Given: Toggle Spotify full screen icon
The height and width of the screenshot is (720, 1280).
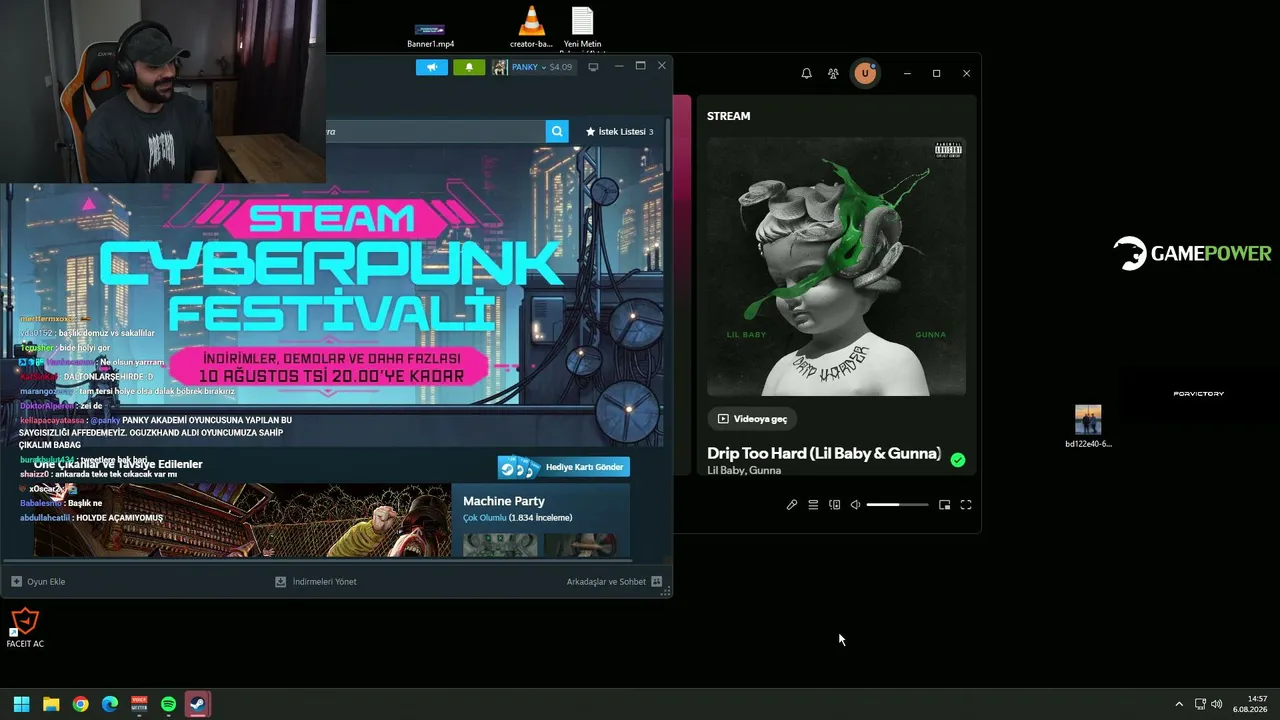Looking at the screenshot, I should (966, 505).
